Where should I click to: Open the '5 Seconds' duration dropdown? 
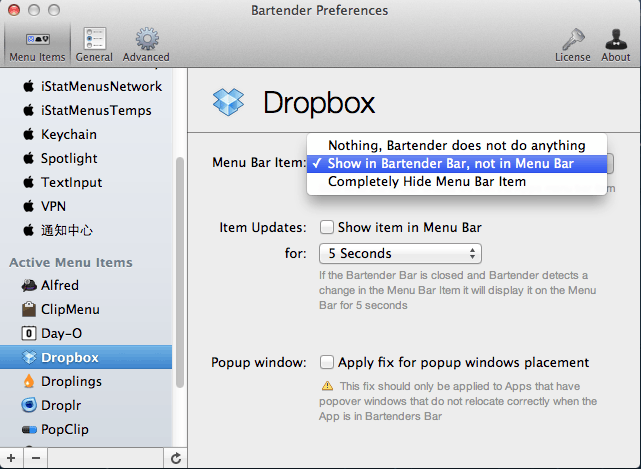(400, 254)
